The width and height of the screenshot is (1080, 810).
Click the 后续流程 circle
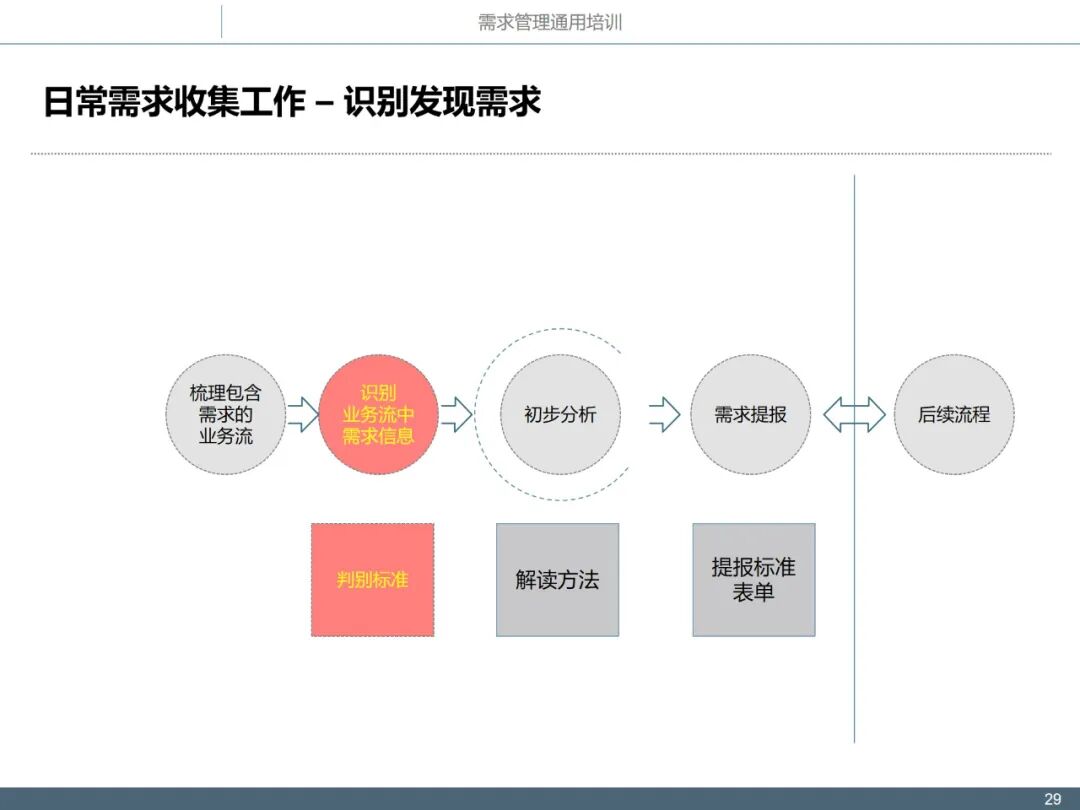pos(955,413)
